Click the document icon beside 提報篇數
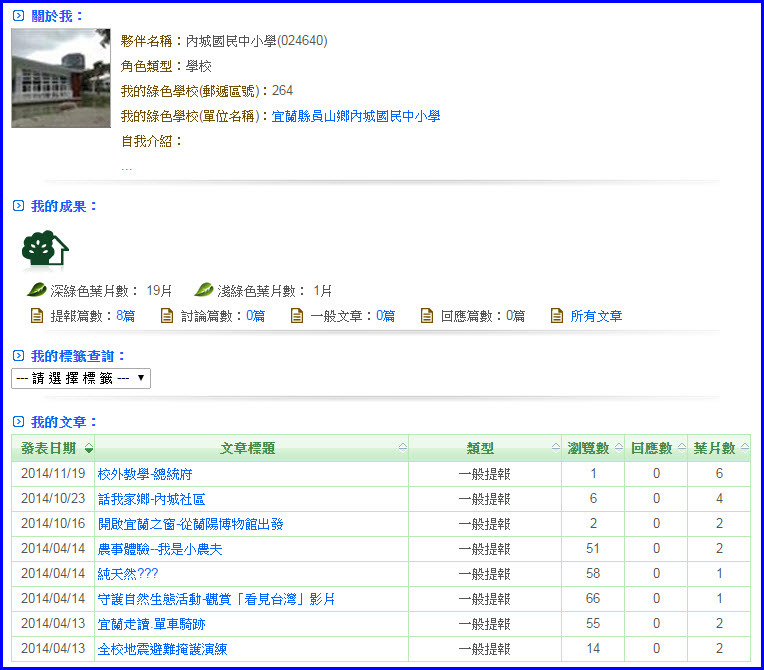 pos(38,316)
